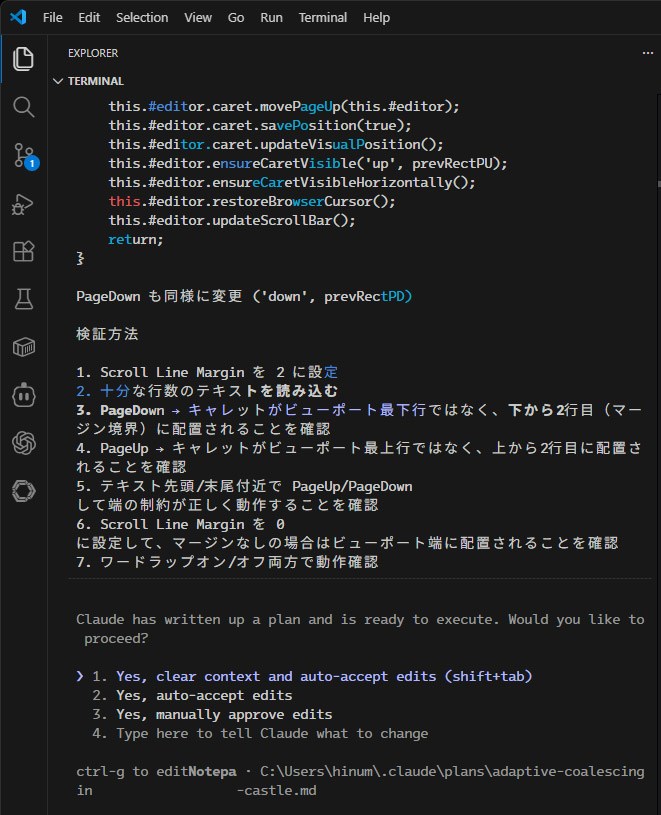Open the Explorer view icon
661x815 pixels.
point(22,58)
